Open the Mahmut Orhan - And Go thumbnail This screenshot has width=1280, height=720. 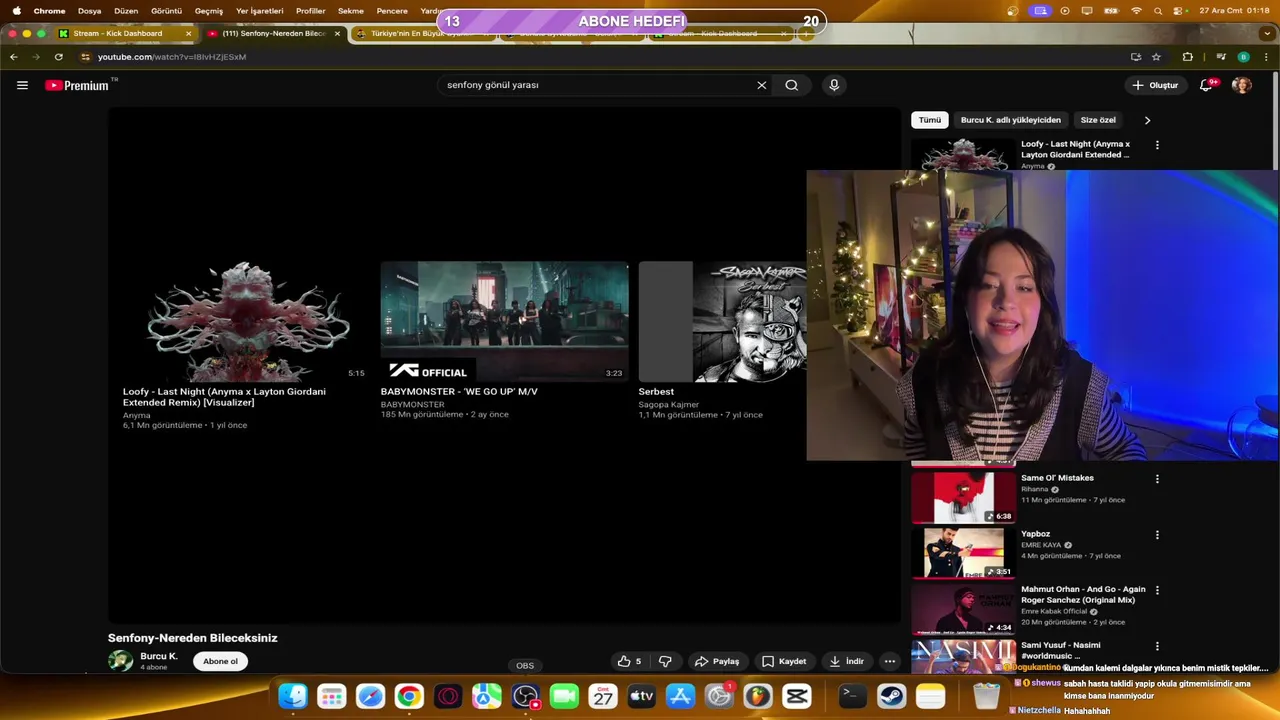(x=963, y=608)
